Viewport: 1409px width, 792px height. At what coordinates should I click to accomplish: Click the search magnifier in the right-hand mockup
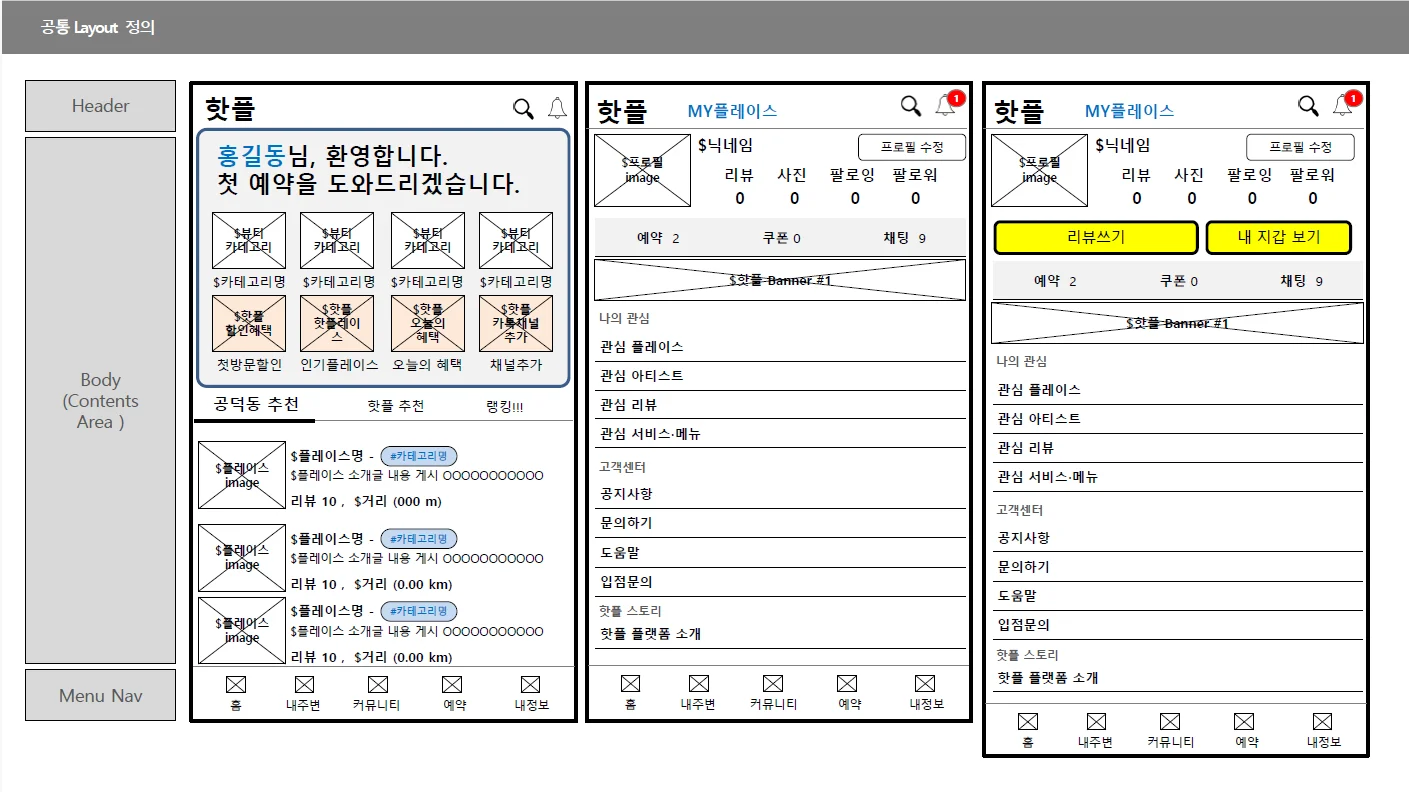click(x=1308, y=106)
